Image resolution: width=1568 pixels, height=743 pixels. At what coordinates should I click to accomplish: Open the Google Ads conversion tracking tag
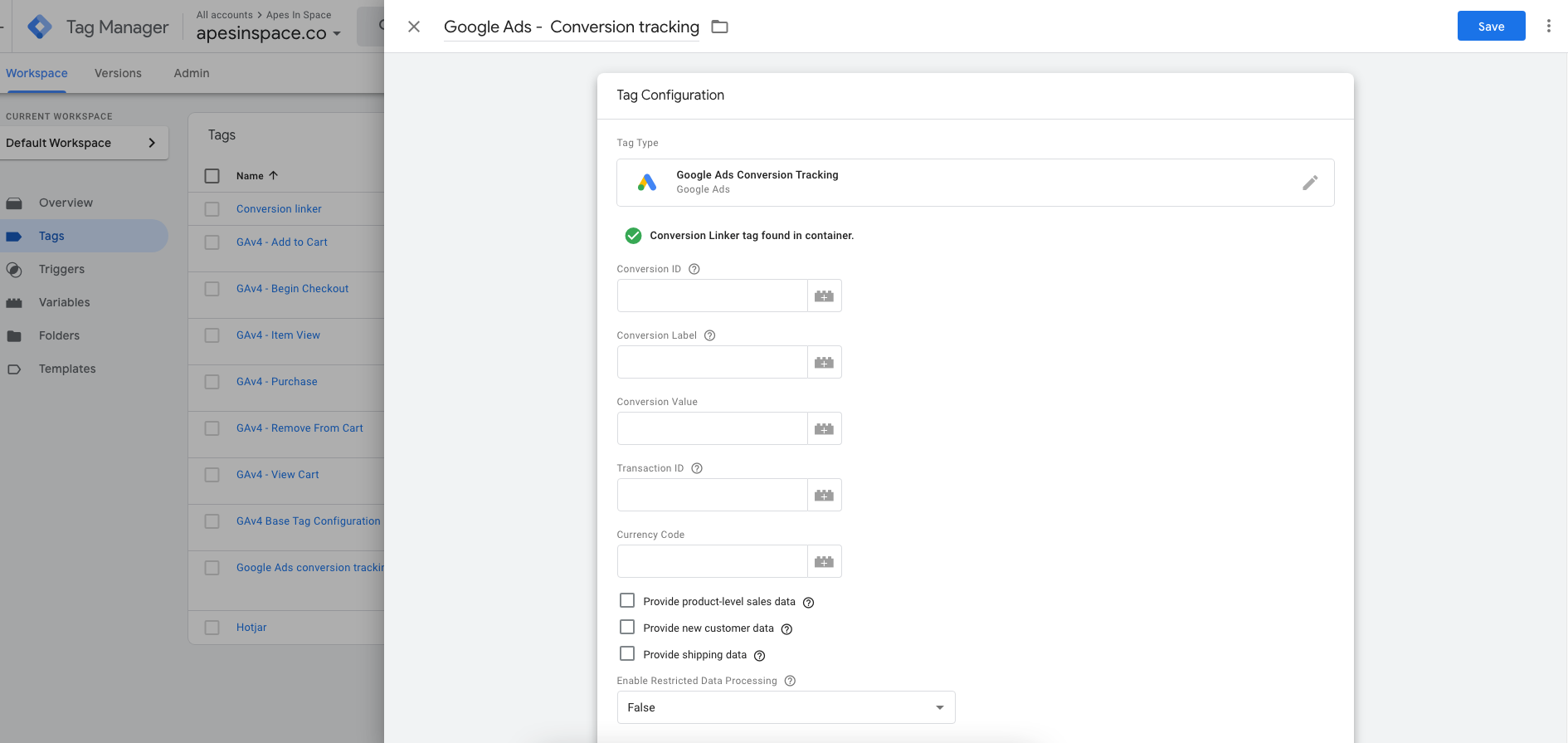[309, 568]
